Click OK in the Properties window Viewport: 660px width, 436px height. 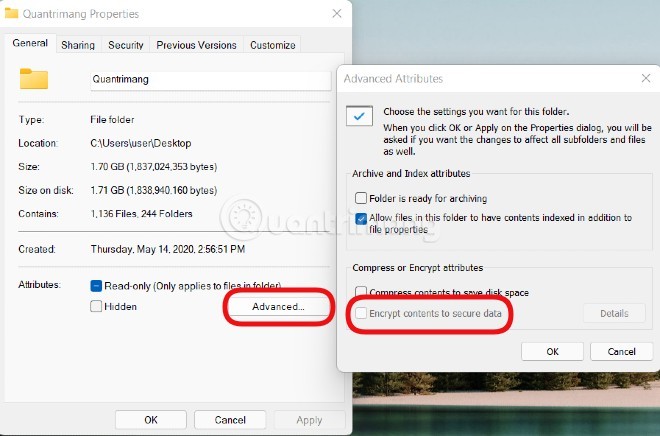coord(151,420)
